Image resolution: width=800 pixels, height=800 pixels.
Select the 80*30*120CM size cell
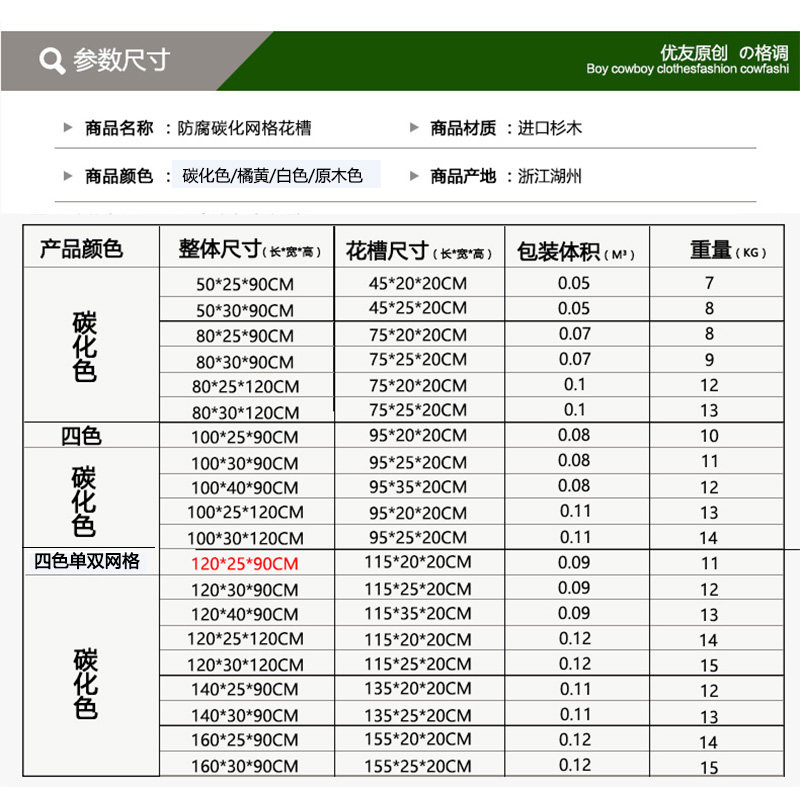[x=245, y=412]
